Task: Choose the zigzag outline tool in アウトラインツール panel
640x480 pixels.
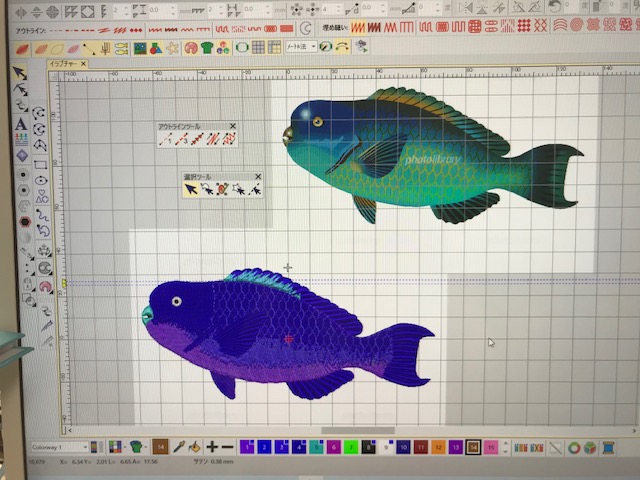Action: (x=229, y=139)
